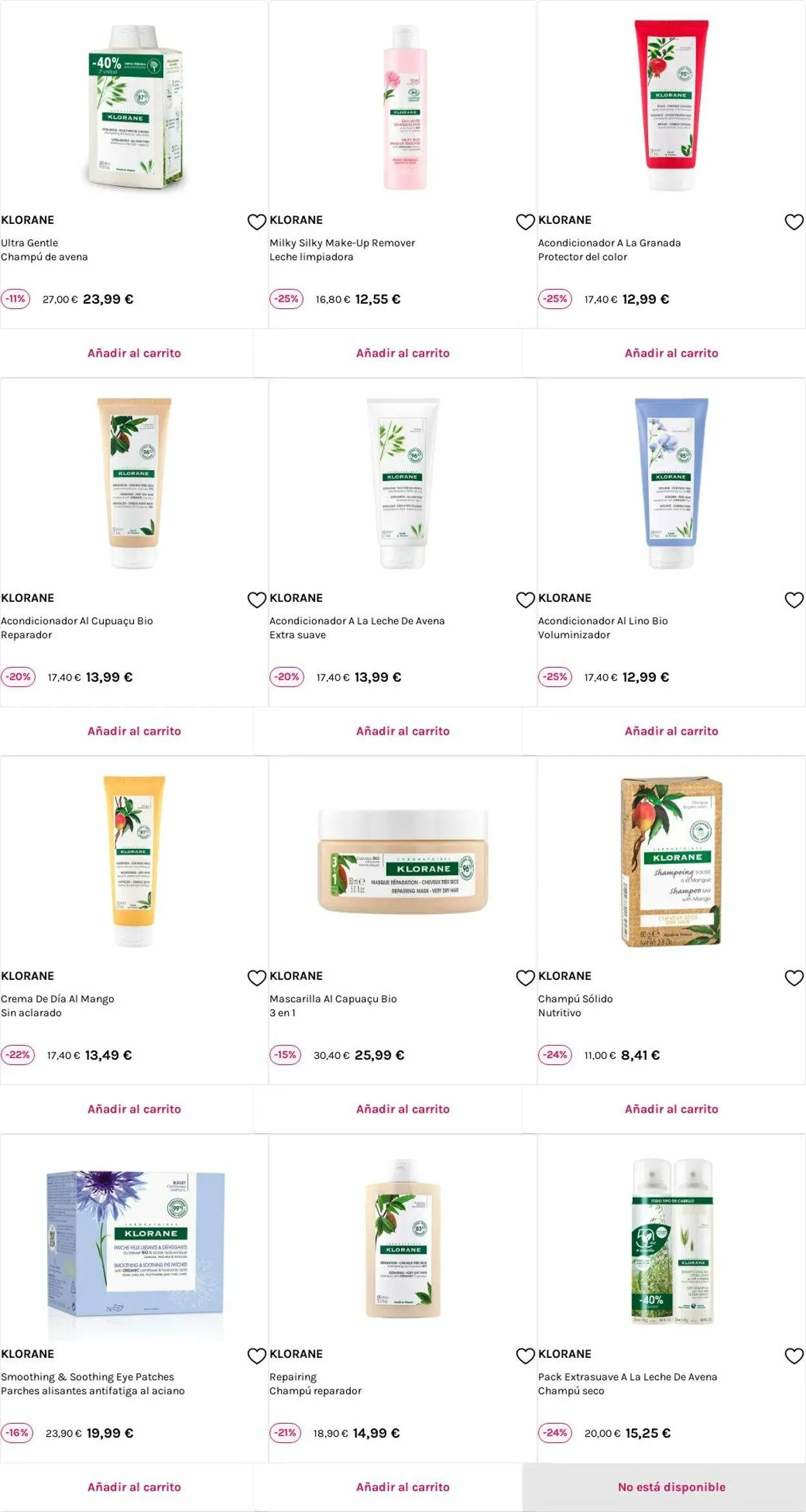Toggle heart for Smoothing & Soothing Eye Patches

[257, 1356]
